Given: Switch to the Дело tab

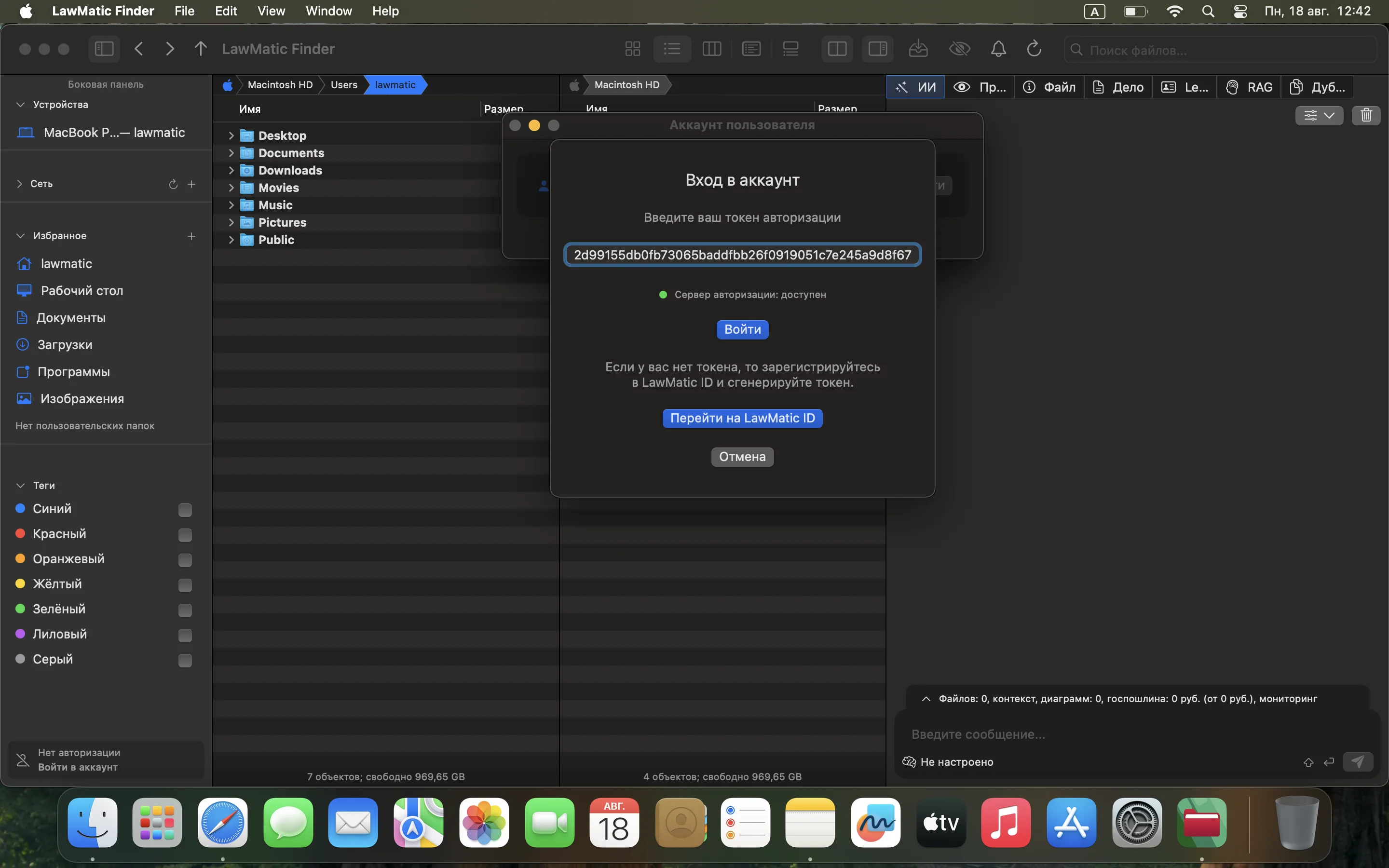Looking at the screenshot, I should 1118,87.
